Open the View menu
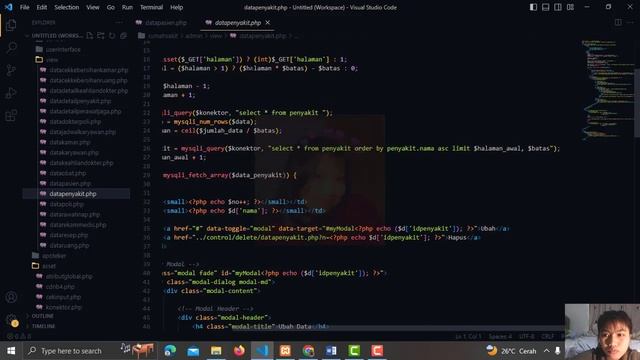 93,7
